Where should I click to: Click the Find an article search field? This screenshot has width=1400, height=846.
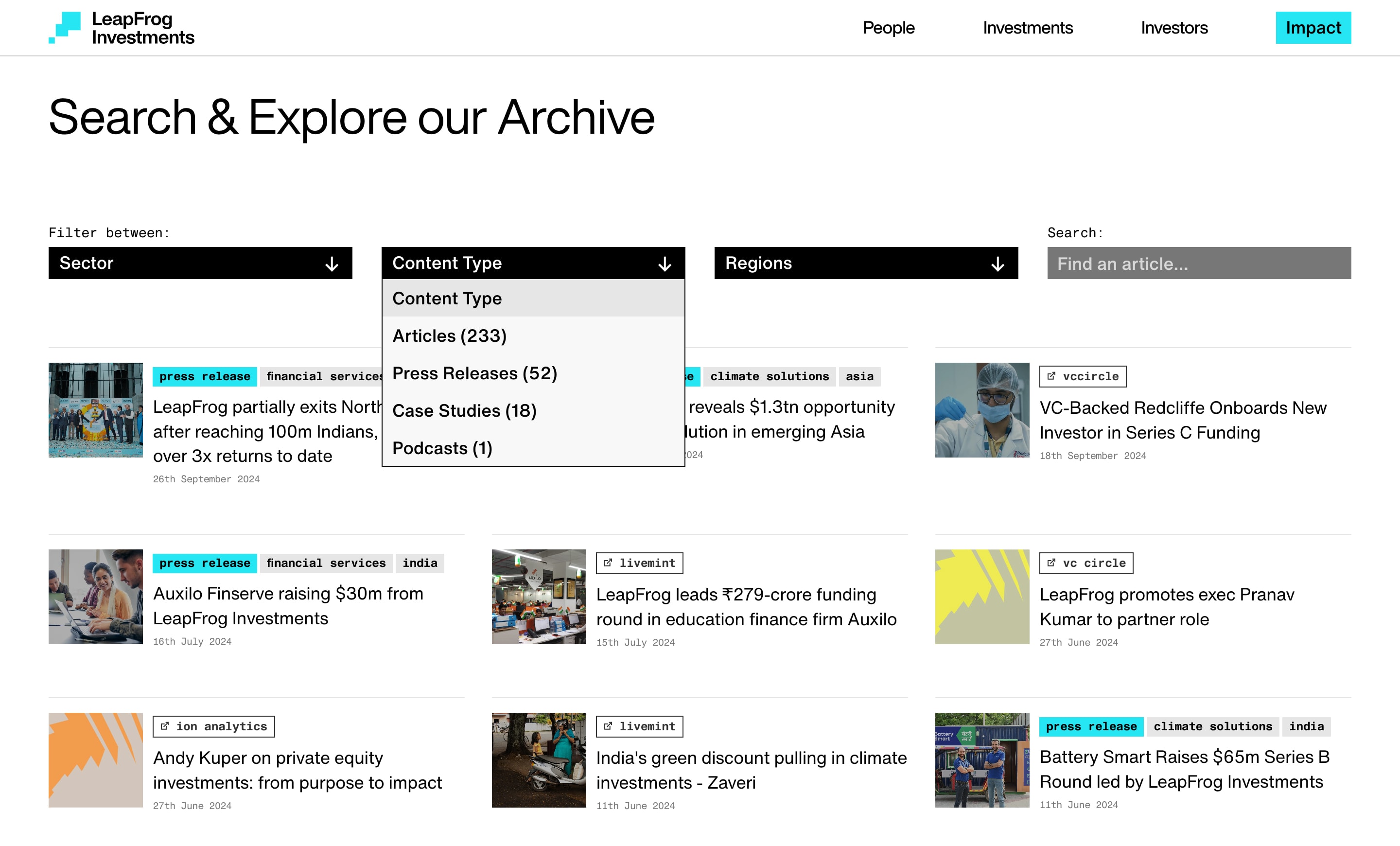(x=1199, y=264)
